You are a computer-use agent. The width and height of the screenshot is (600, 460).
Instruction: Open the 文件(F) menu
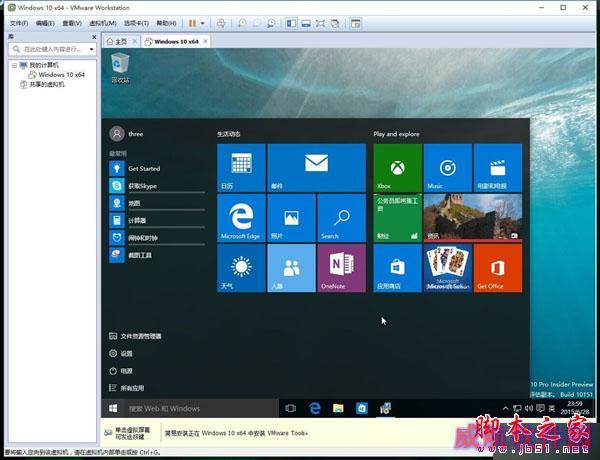tap(19, 23)
